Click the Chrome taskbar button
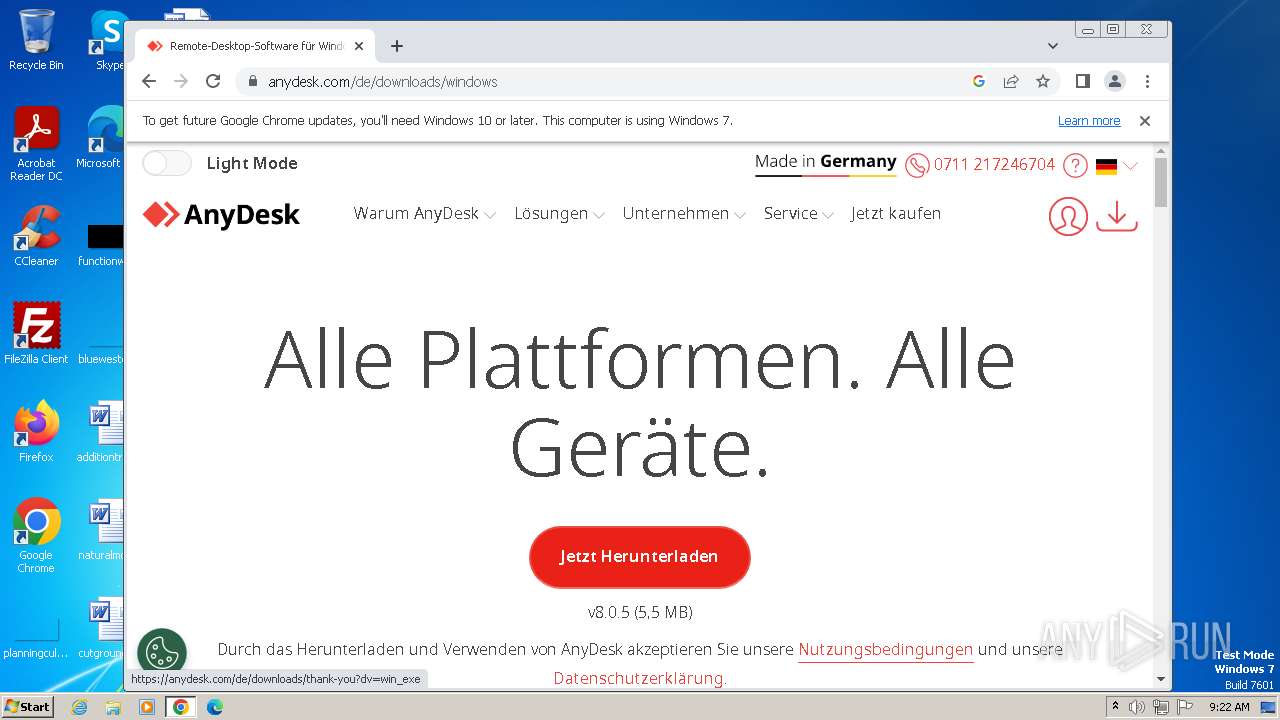The width and height of the screenshot is (1280, 720). [181, 707]
